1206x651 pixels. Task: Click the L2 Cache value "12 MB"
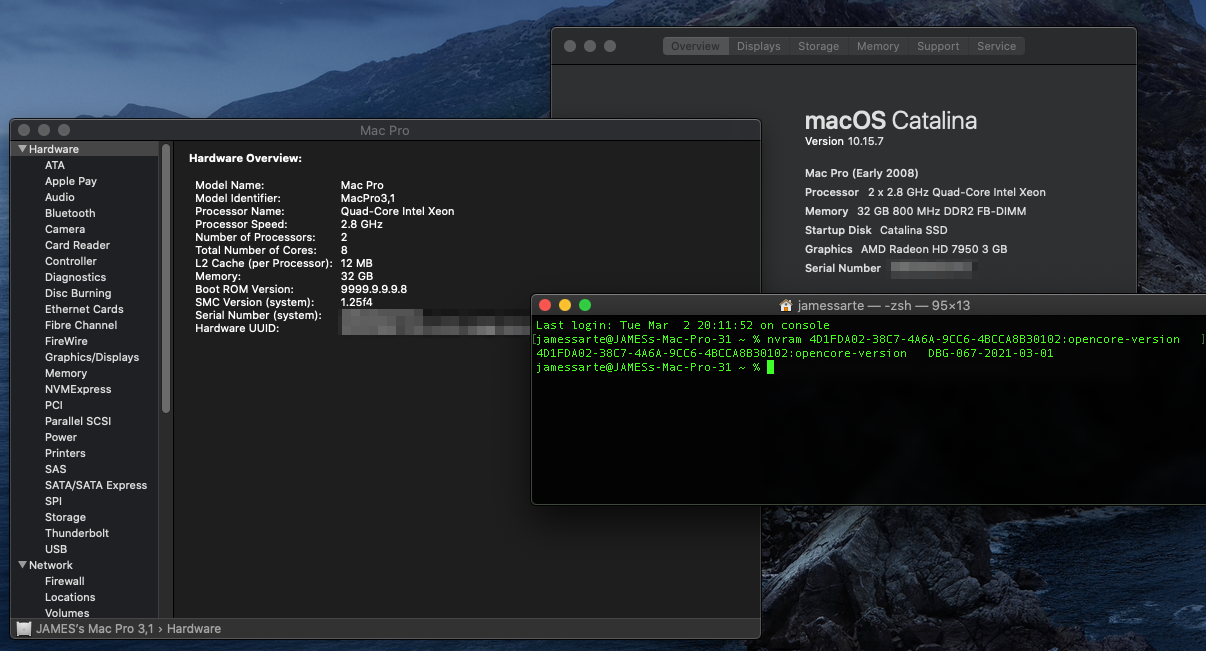click(x=357, y=263)
